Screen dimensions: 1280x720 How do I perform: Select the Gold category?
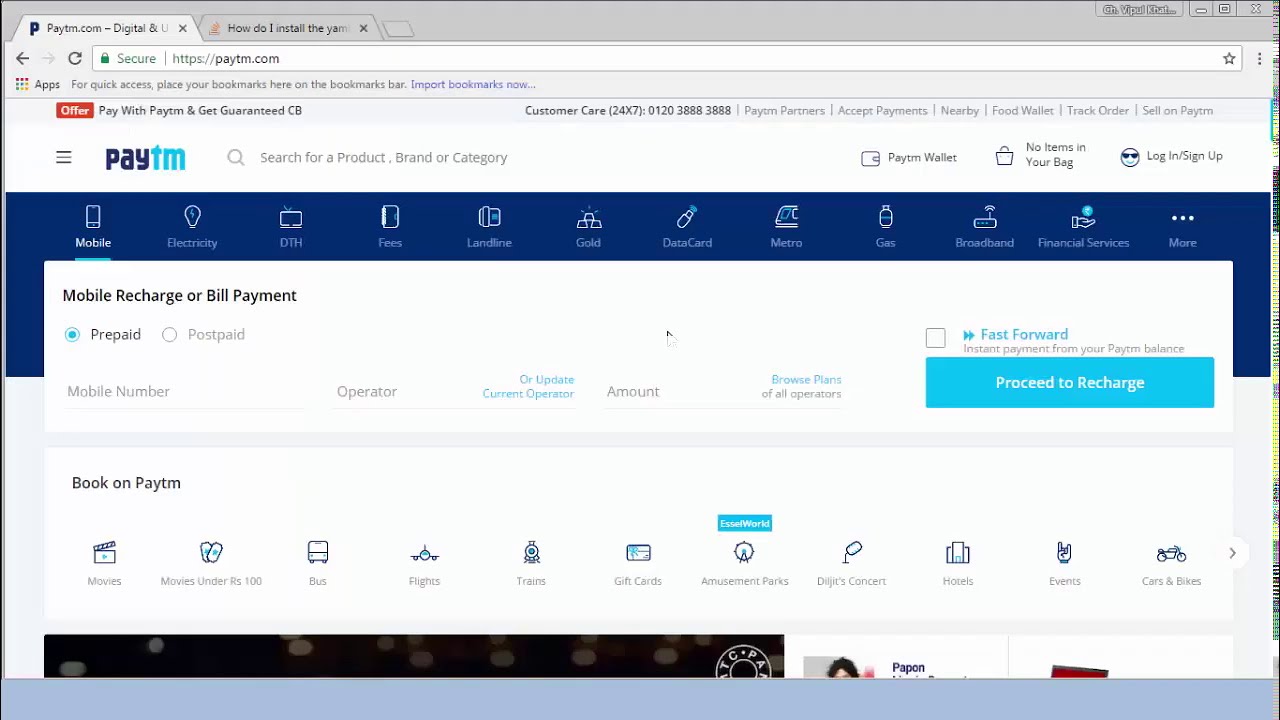tap(588, 227)
